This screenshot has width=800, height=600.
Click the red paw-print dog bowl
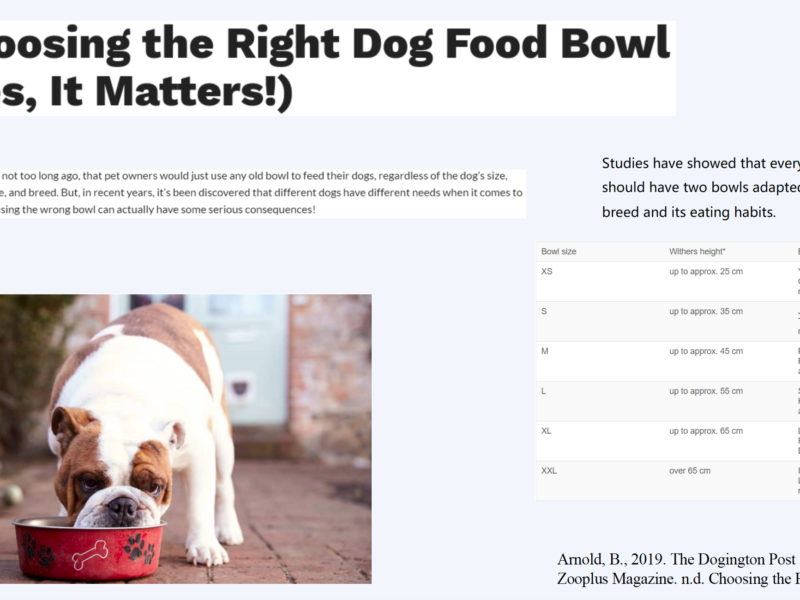[88, 548]
